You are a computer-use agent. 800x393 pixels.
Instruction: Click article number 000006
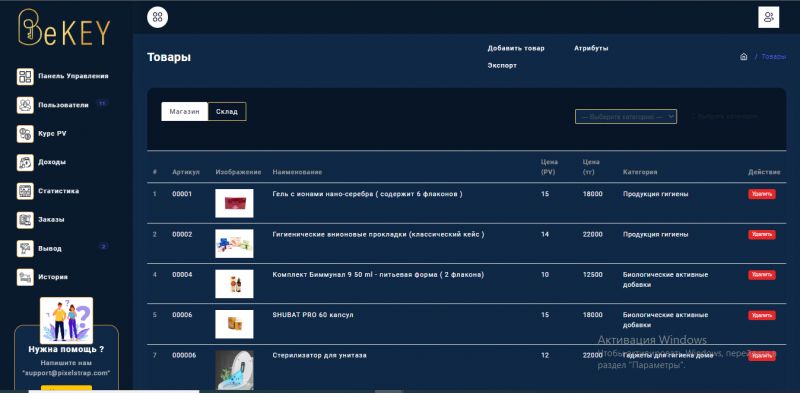coord(184,355)
